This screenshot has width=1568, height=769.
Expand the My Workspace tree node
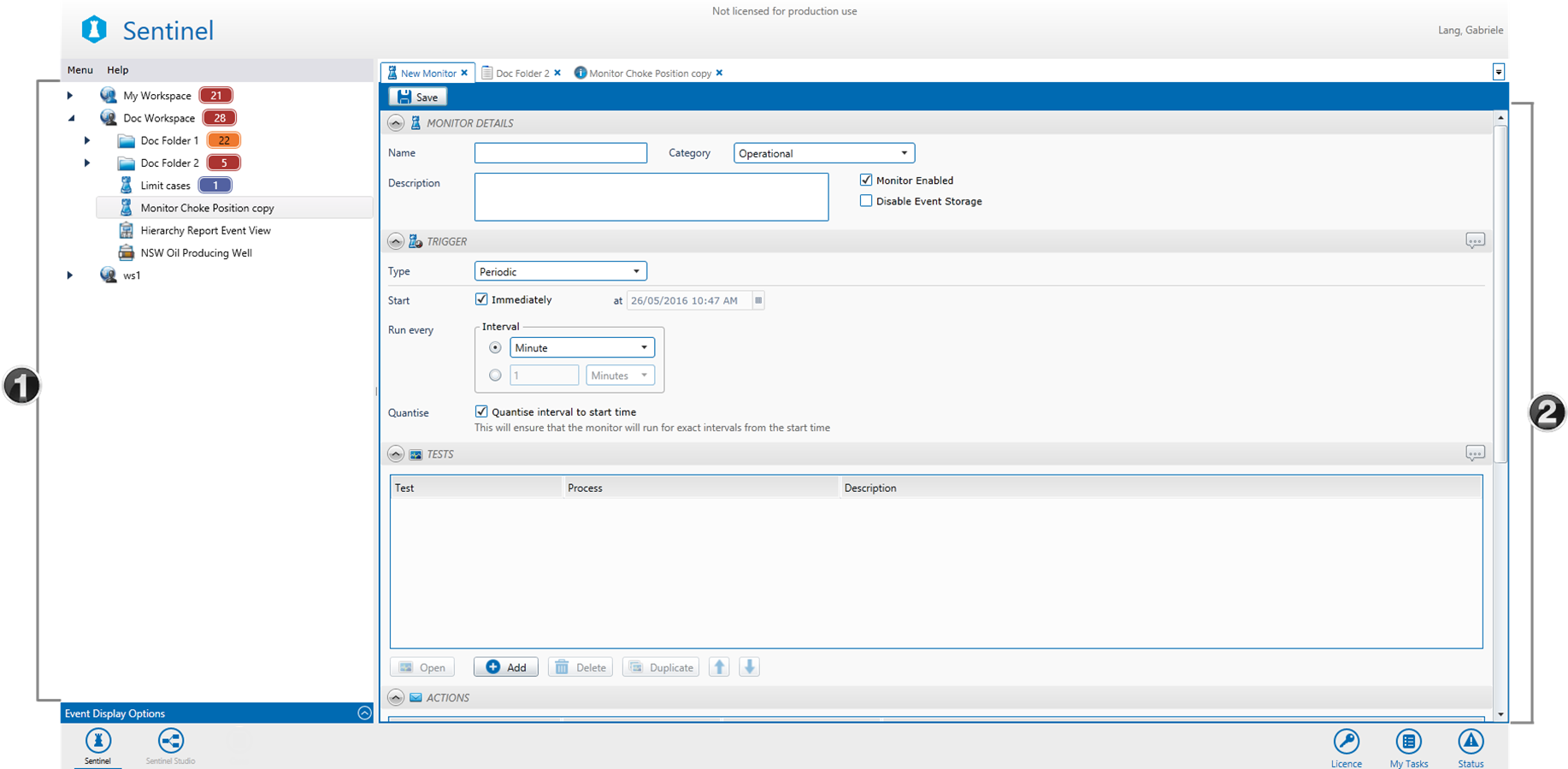tap(70, 96)
